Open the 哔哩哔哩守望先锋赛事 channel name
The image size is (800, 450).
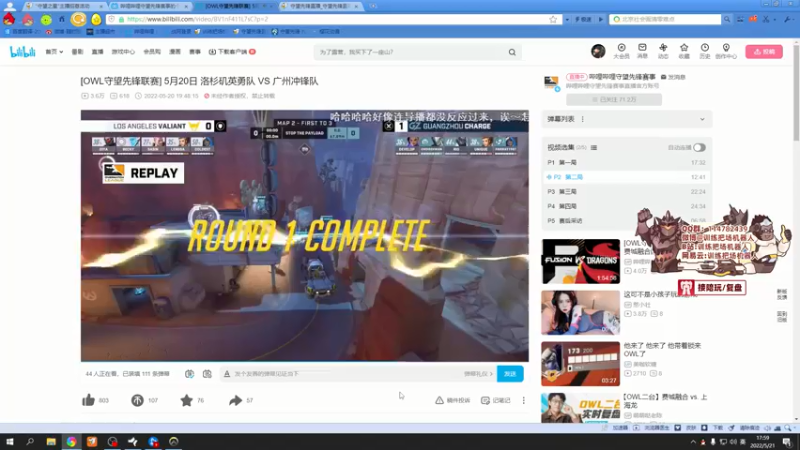pyautogui.click(x=622, y=77)
